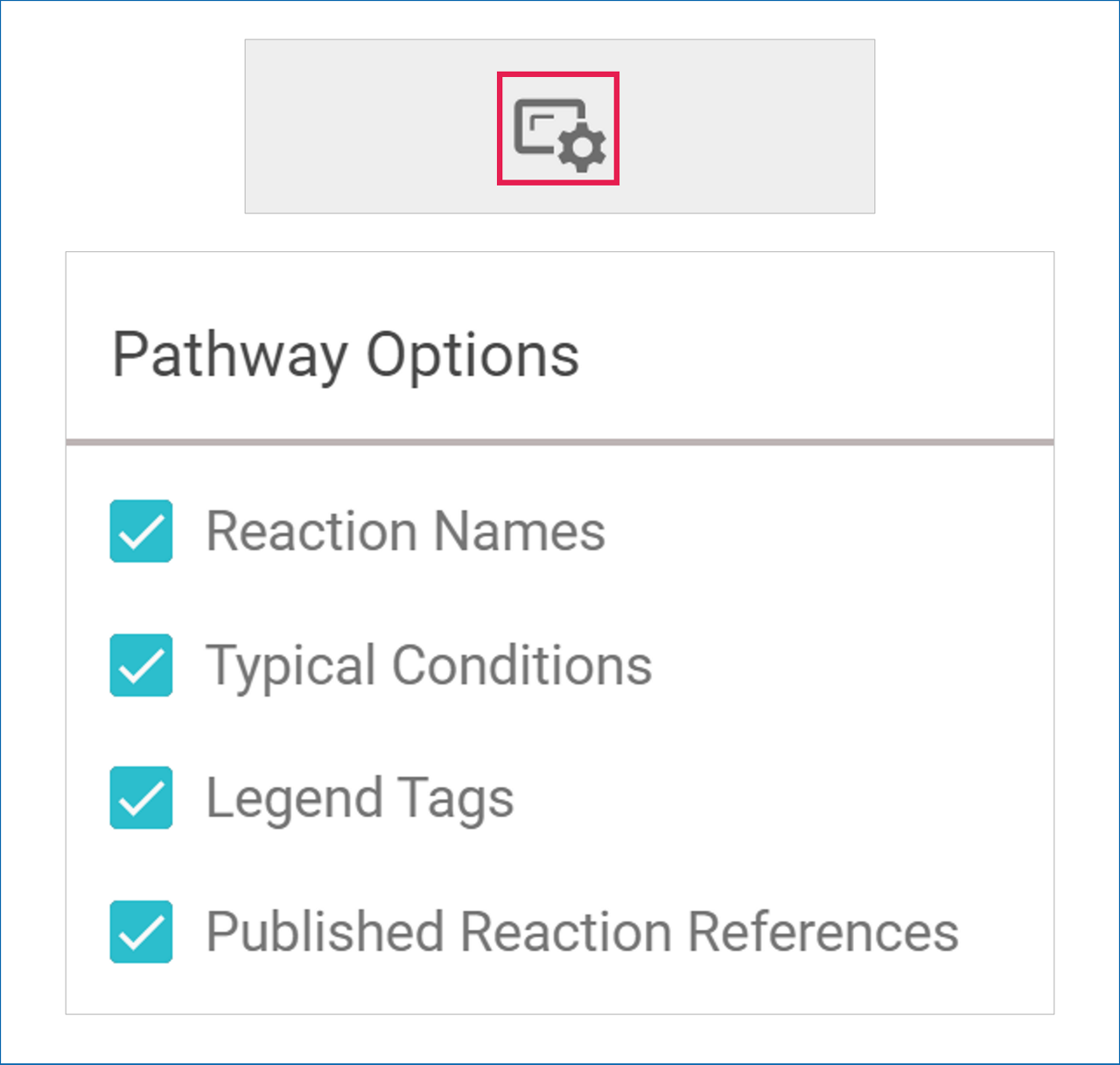Open the pathway display settings icon
Screen dimensions: 1120x1065
click(558, 129)
